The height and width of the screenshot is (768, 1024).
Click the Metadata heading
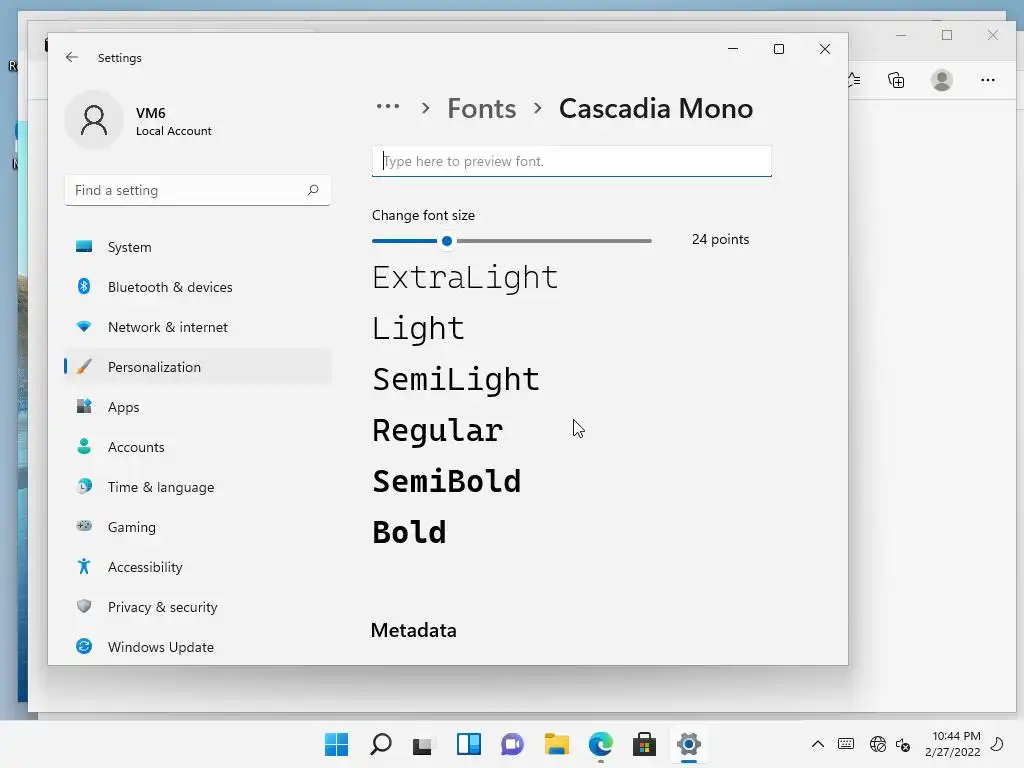[413, 630]
